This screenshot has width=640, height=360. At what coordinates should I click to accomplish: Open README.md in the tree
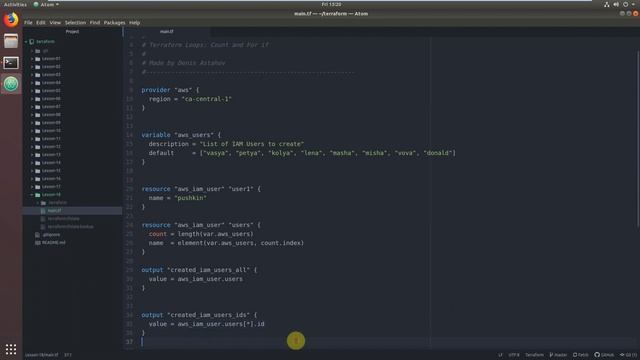tap(53, 242)
